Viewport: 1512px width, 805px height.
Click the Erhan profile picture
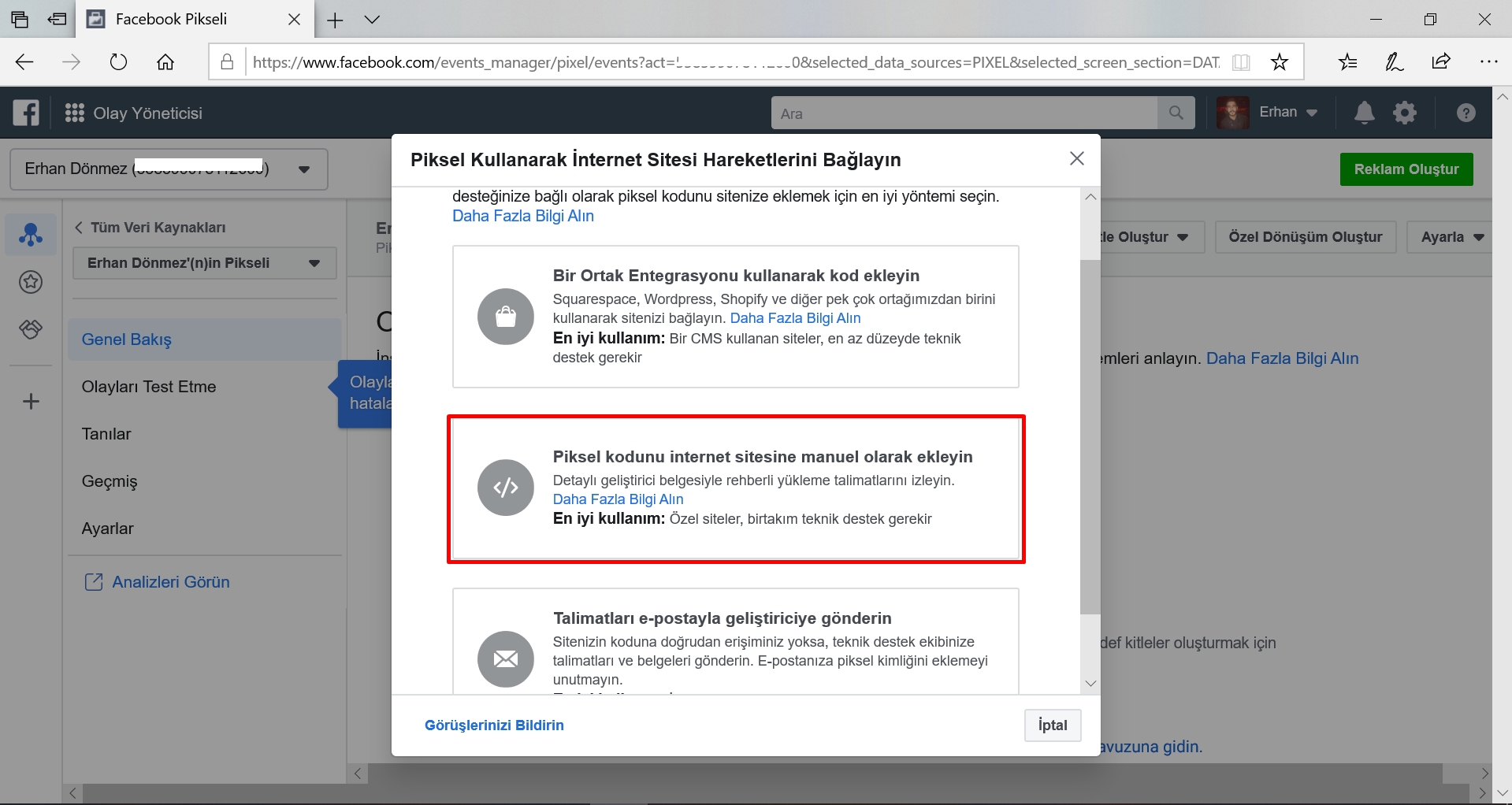[1233, 113]
